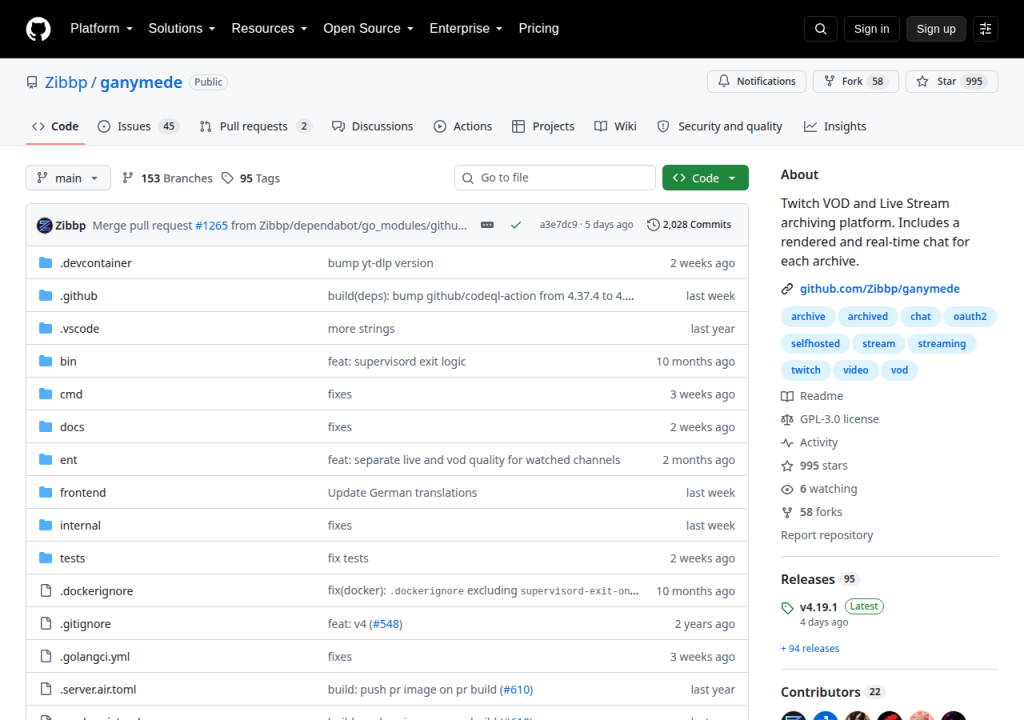
Task: View the green checkmark build status
Action: (516, 225)
